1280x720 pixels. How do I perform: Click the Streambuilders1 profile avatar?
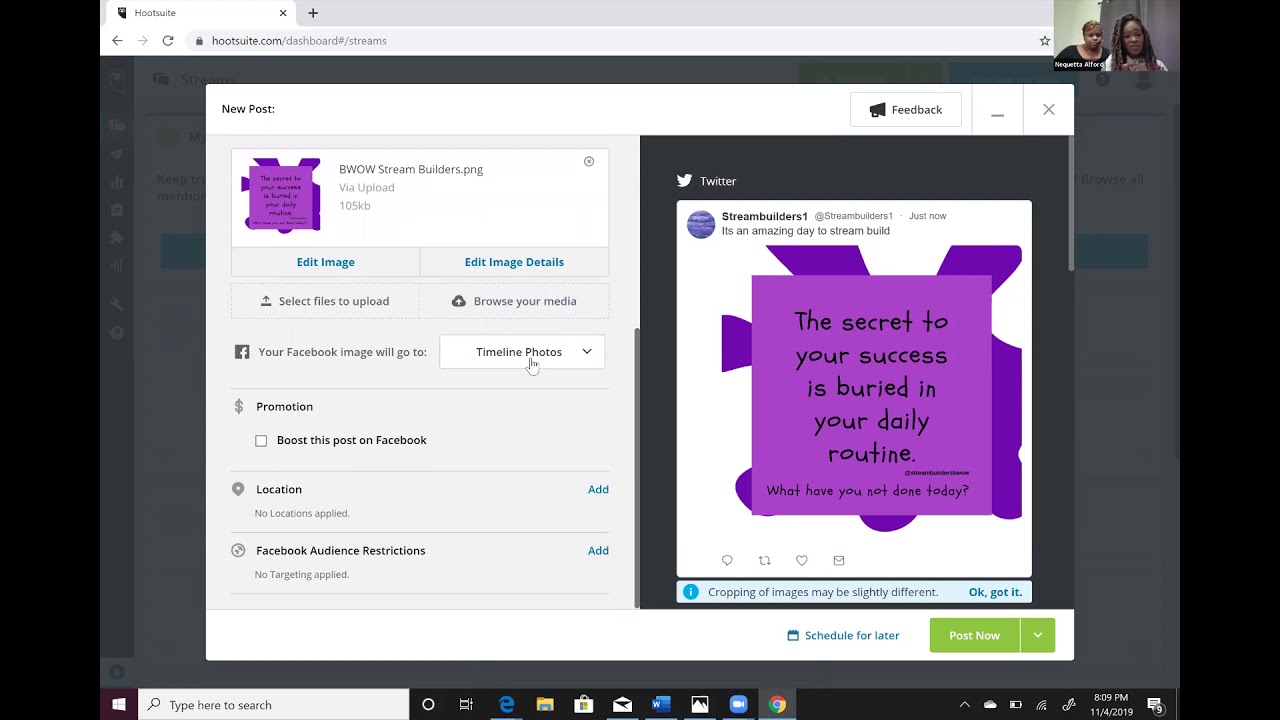[701, 223]
